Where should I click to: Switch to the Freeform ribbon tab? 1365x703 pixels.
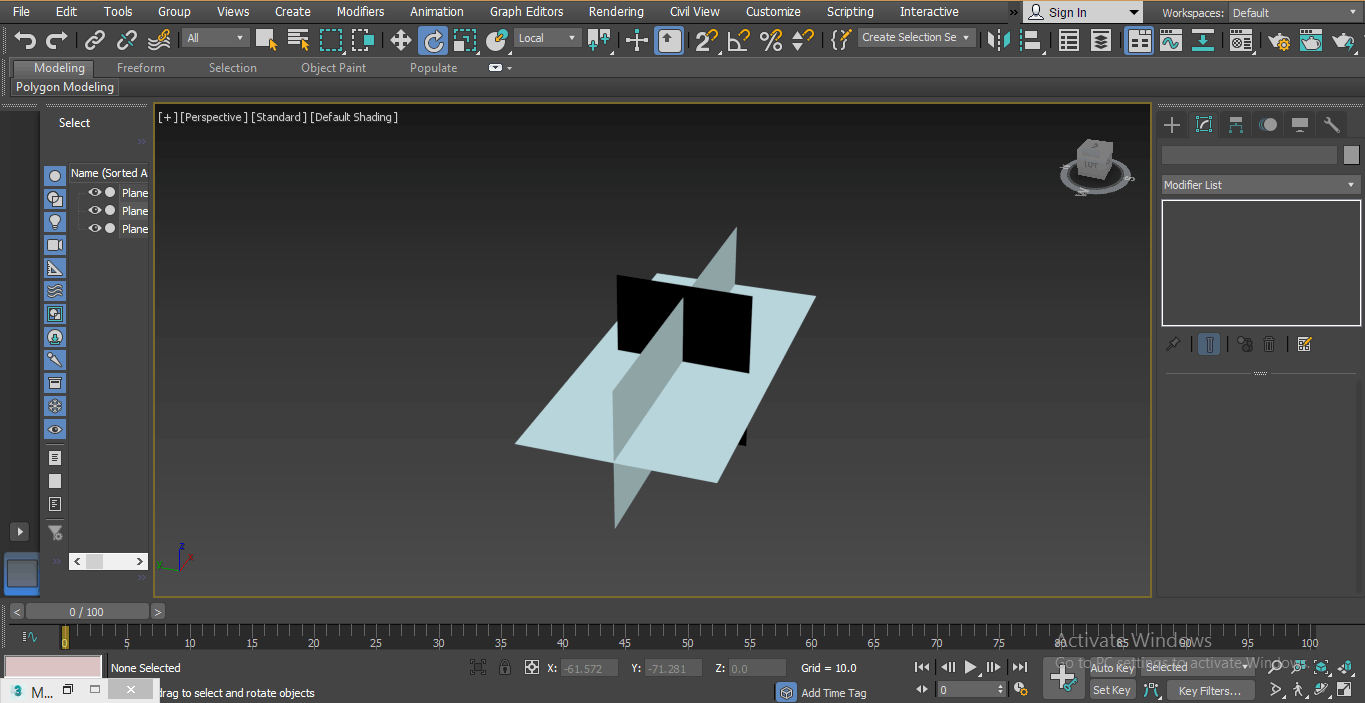(141, 68)
